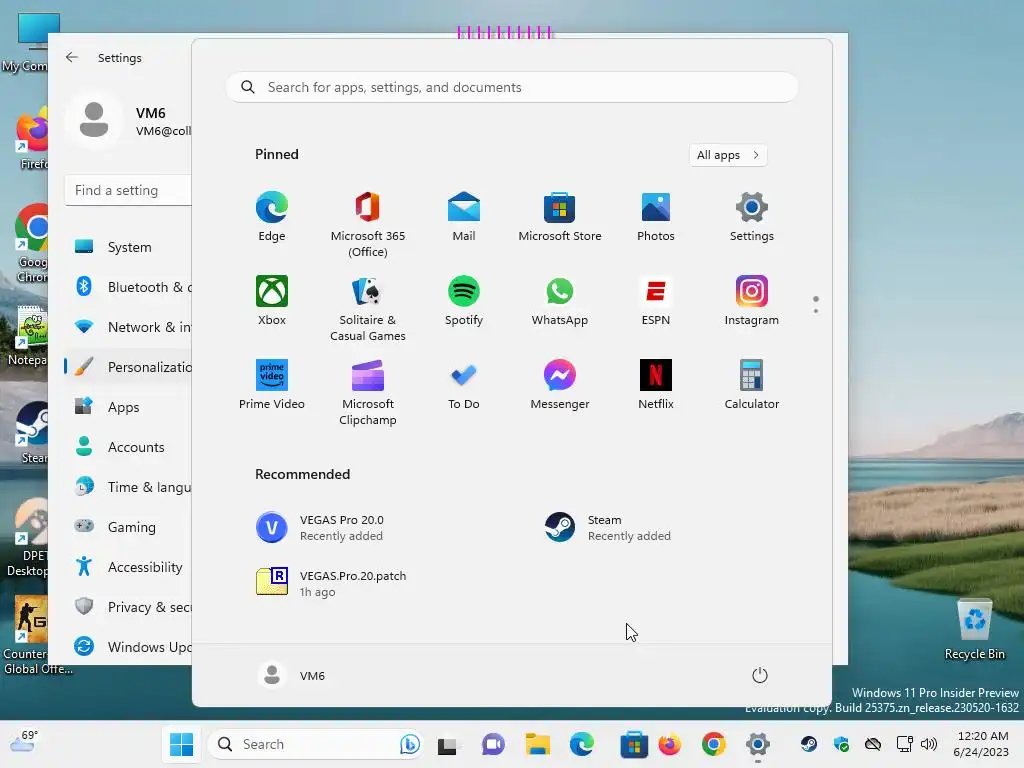Open the ESPN pinned app
The width and height of the screenshot is (1024, 768).
click(x=656, y=301)
